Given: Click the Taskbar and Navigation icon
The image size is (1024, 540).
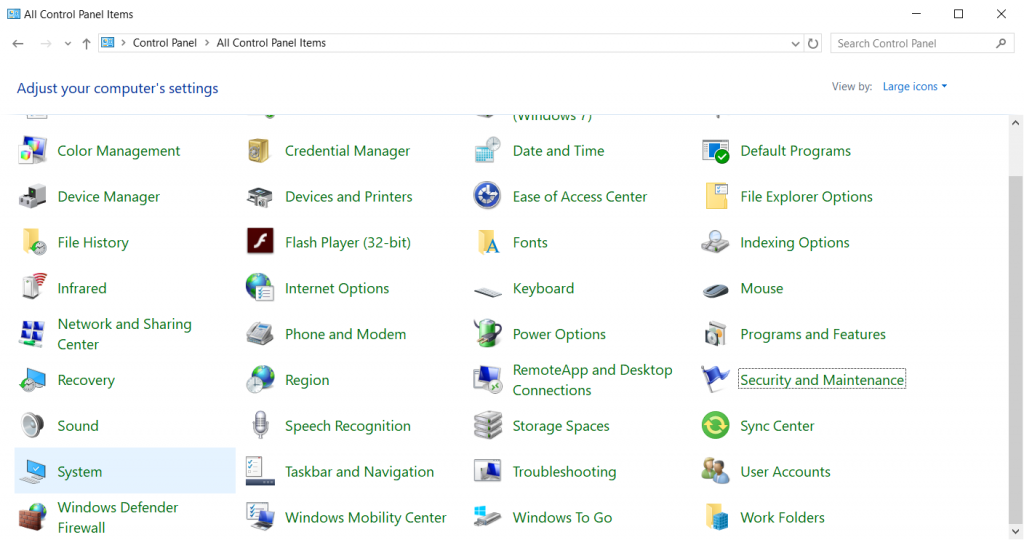Looking at the screenshot, I should click(260, 471).
